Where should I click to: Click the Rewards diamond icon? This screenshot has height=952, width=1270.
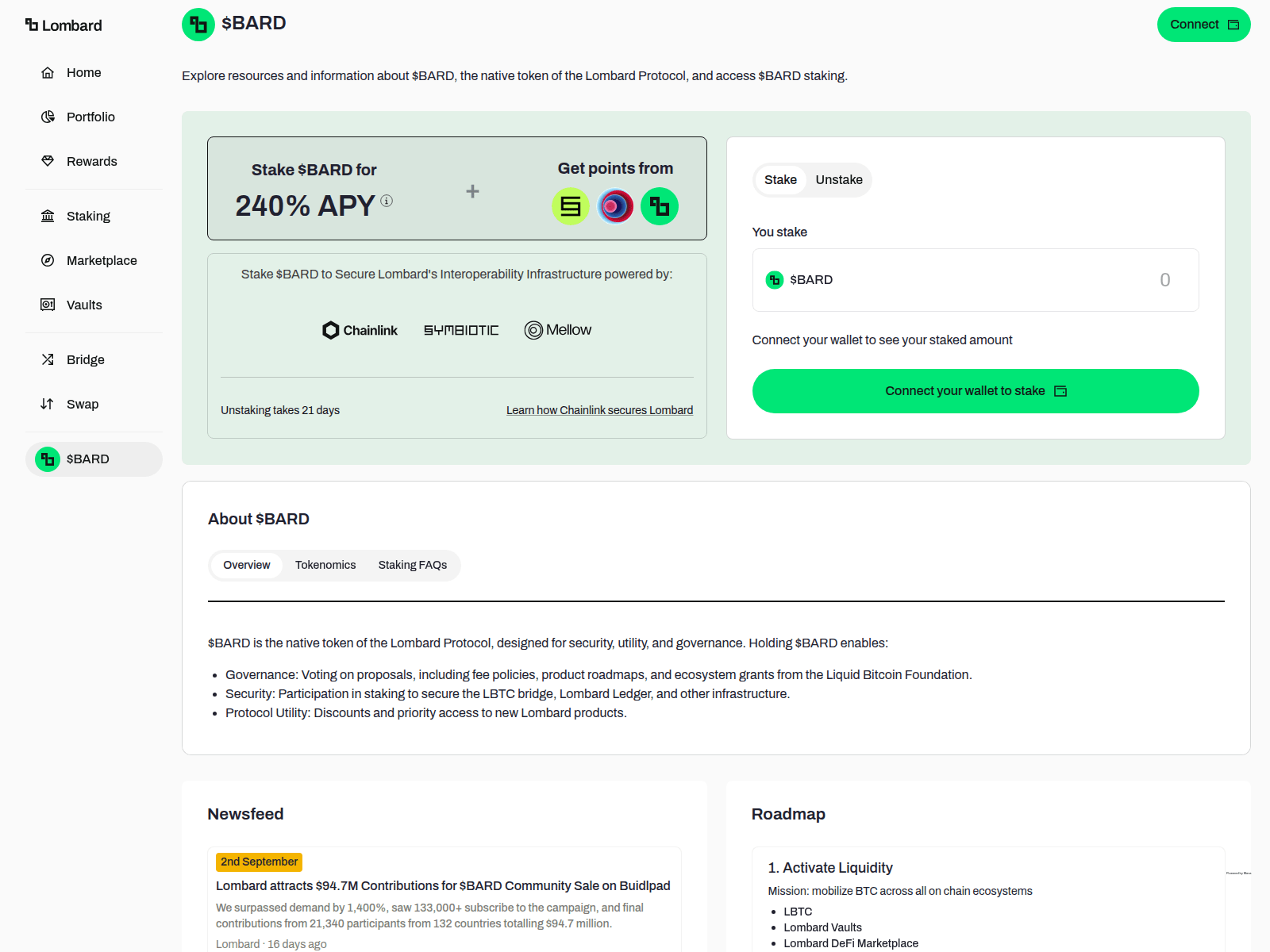point(48,161)
